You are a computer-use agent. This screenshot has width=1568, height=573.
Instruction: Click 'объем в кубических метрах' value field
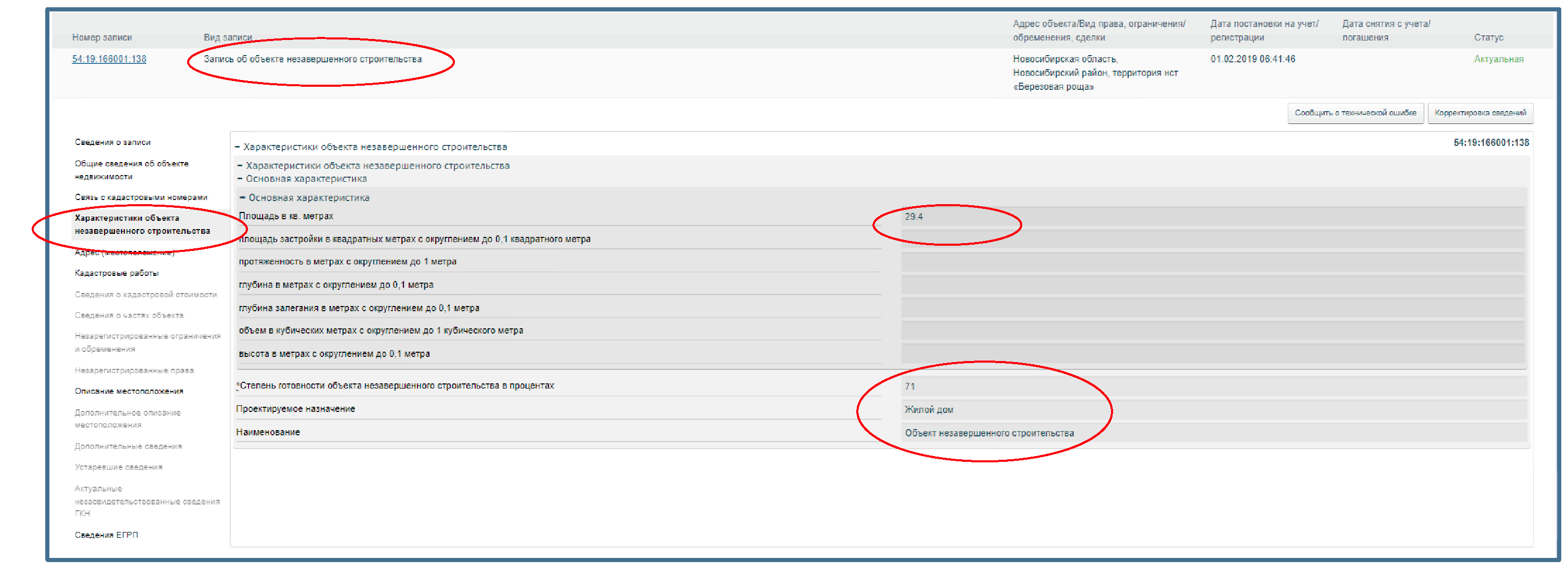tap(1212, 331)
